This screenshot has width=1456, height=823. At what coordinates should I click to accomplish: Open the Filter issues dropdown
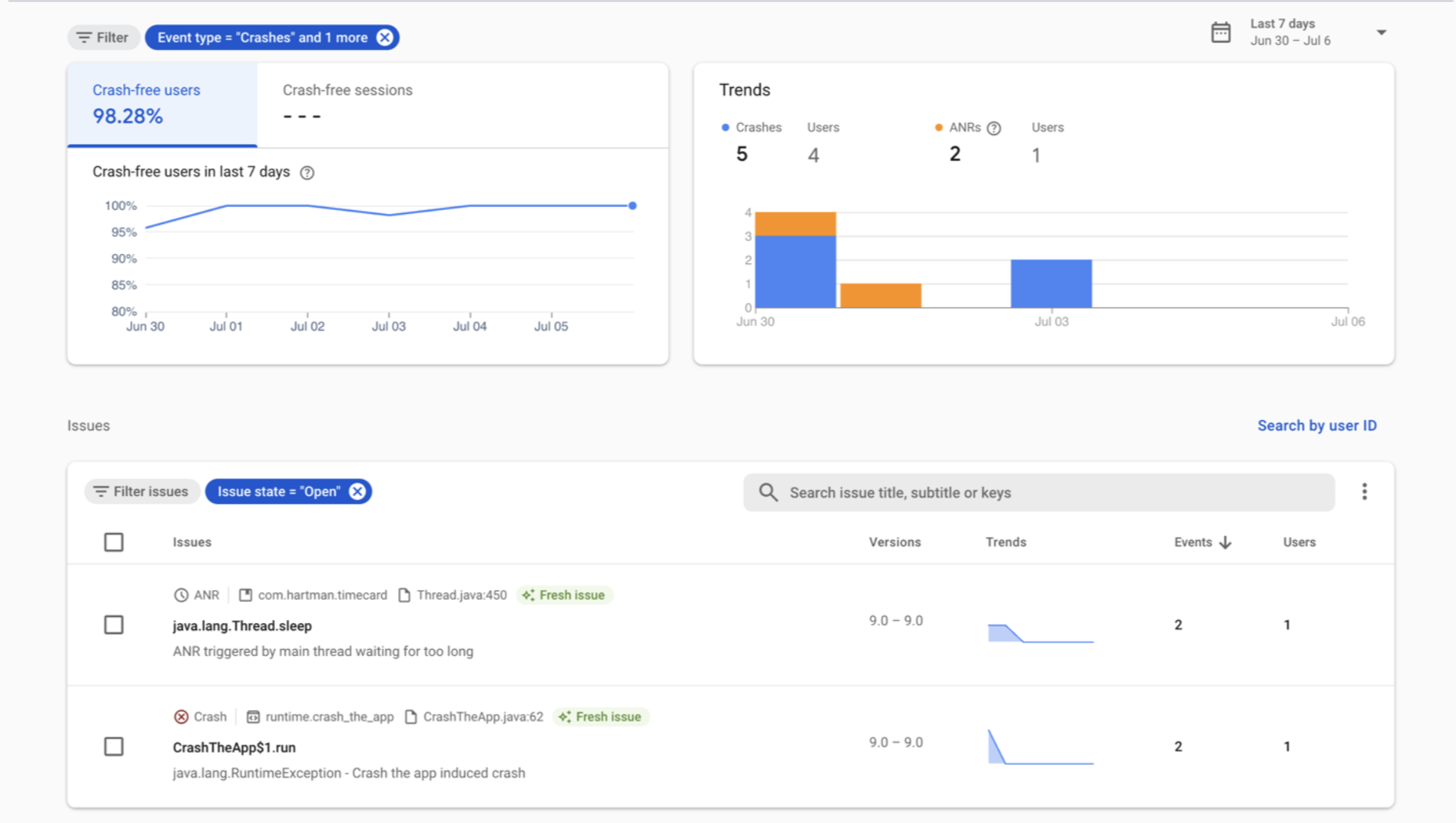click(x=141, y=491)
